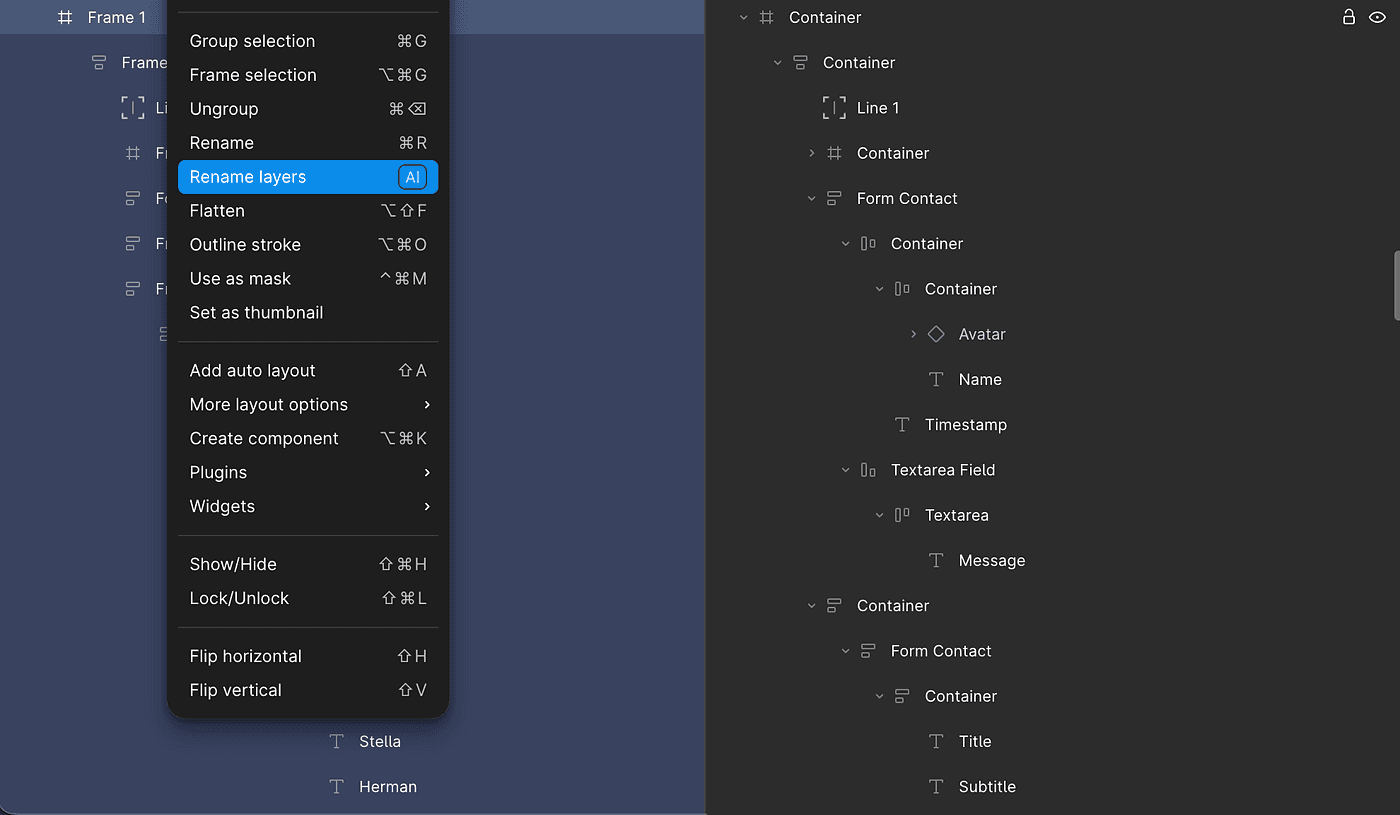Image resolution: width=1400 pixels, height=815 pixels.
Task: Collapse the Textarea Field layer
Action: [845, 470]
